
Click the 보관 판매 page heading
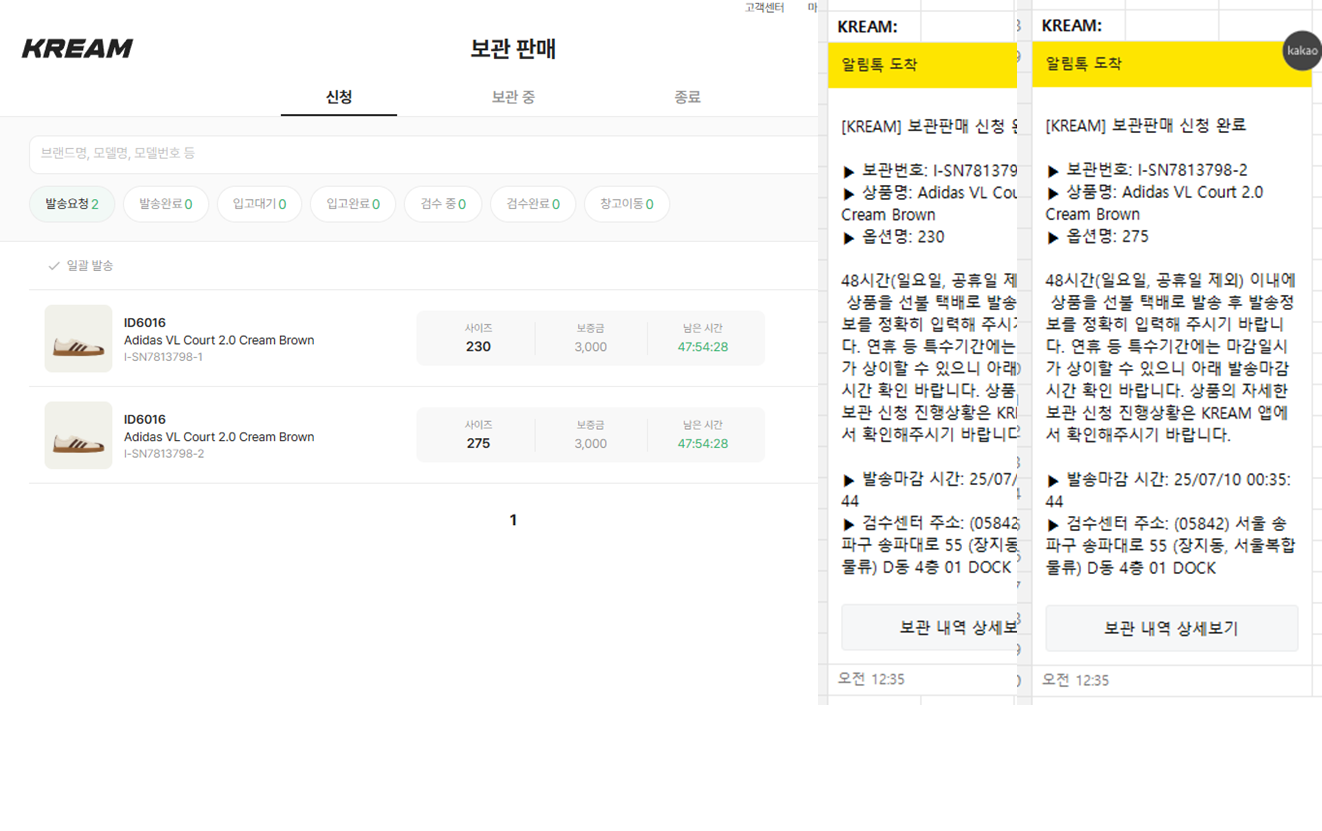tap(513, 49)
